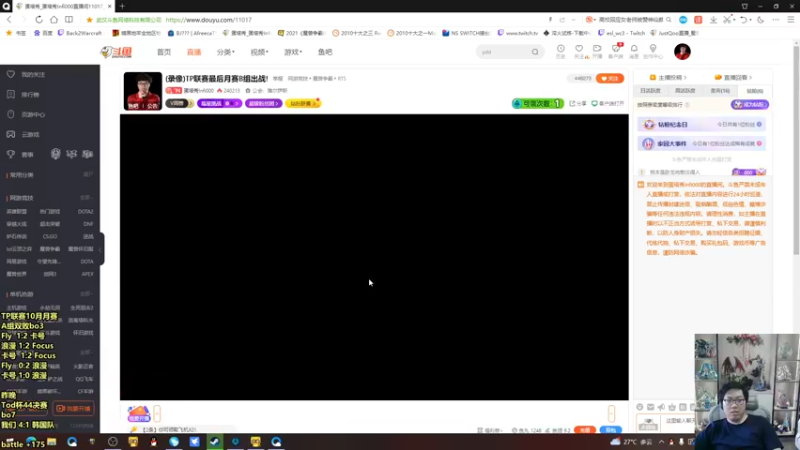The height and width of the screenshot is (450, 800).
Task: Click the purple challenge pill under title
Action: (x=219, y=104)
